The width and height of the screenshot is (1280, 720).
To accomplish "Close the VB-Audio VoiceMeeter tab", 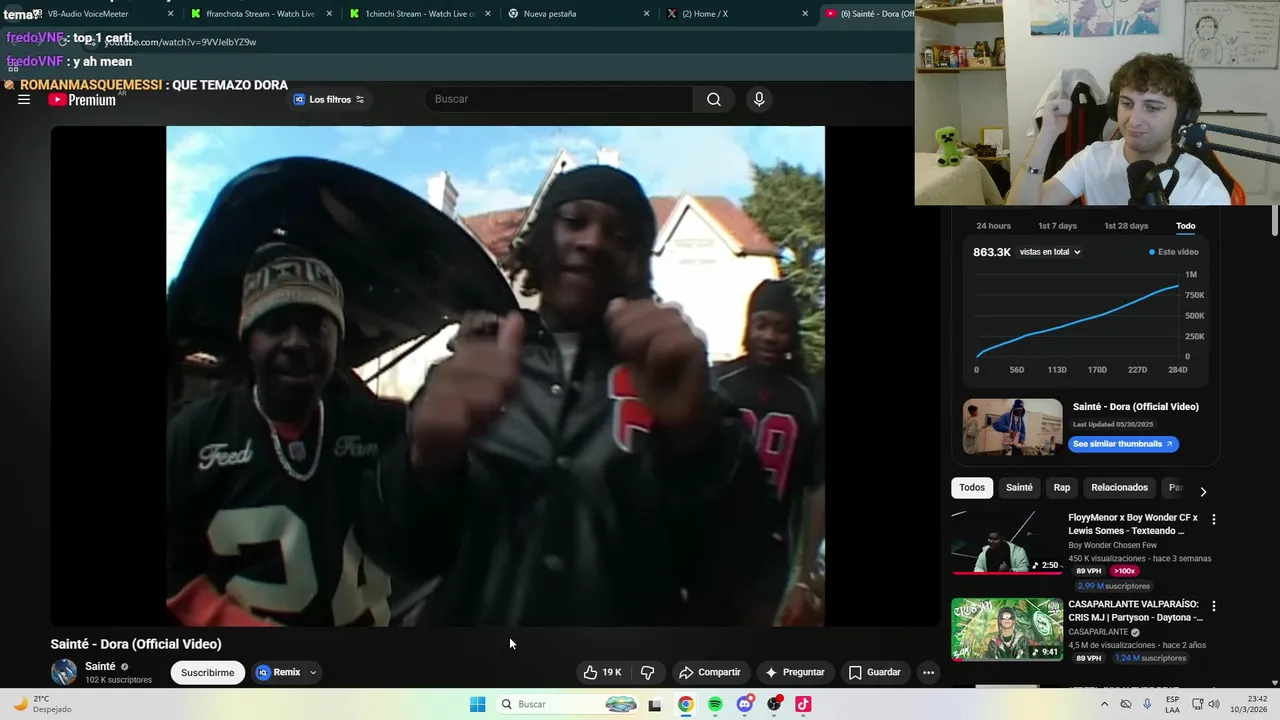I will point(170,14).
